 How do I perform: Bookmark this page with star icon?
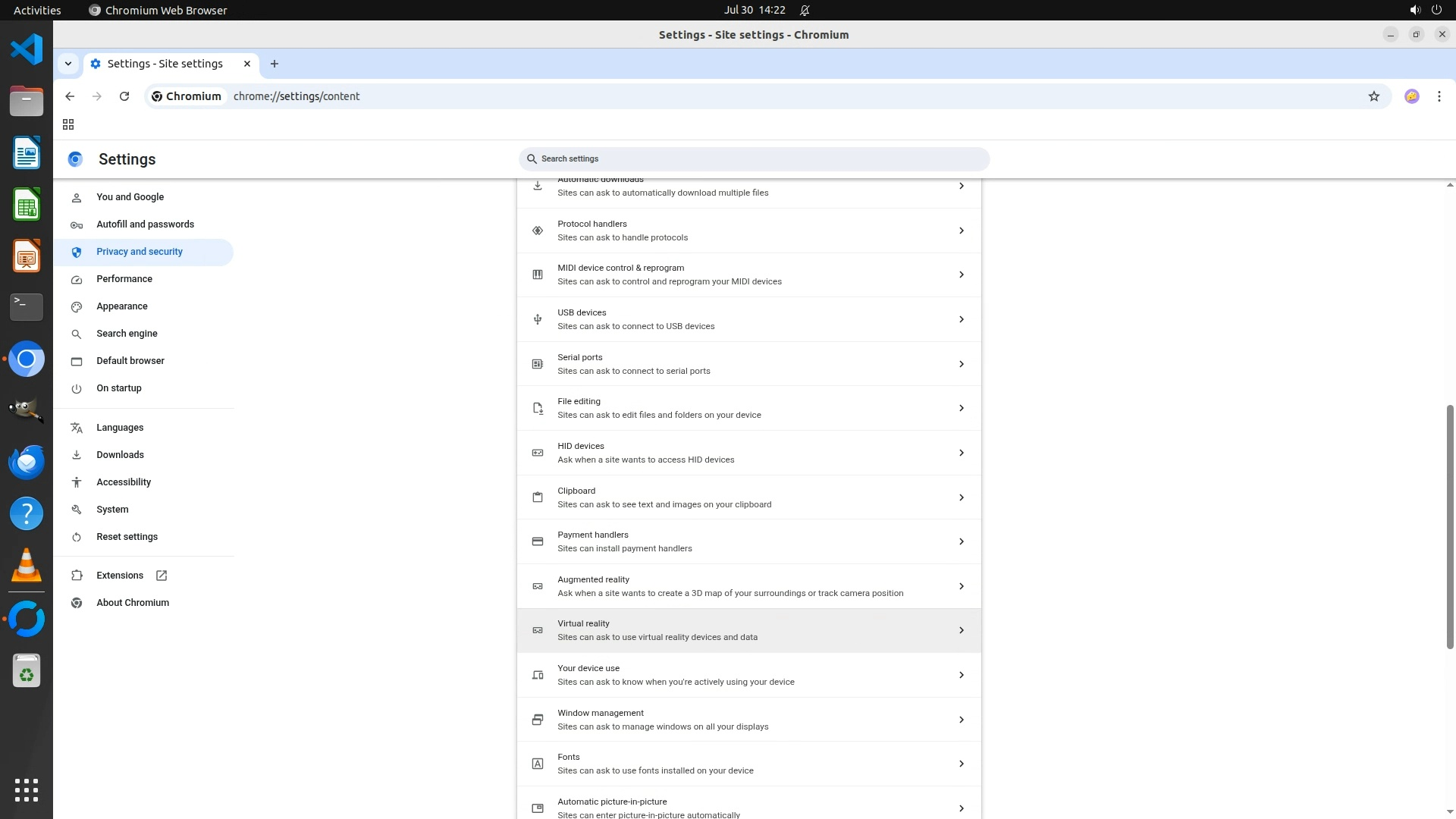pyautogui.click(x=1373, y=96)
